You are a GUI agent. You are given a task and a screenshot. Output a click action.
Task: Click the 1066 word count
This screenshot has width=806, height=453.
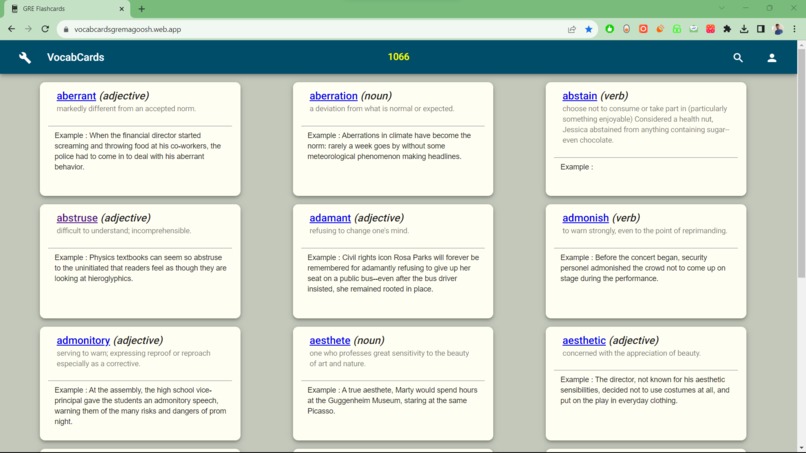click(398, 57)
